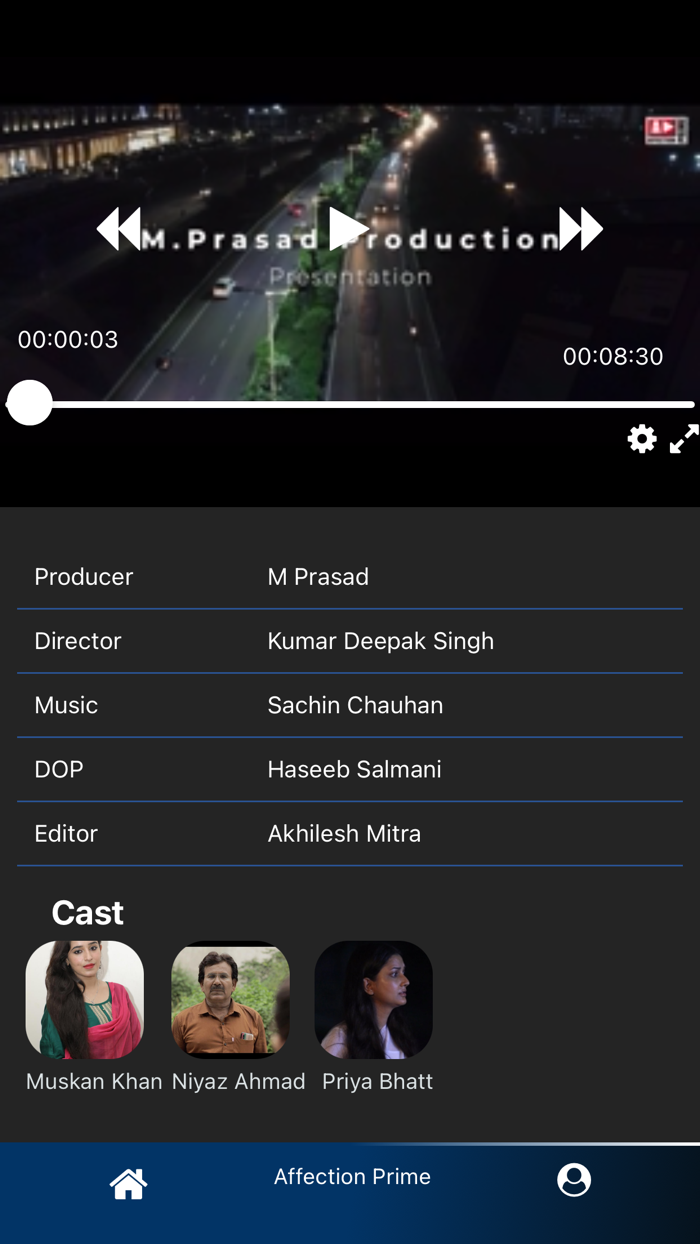This screenshot has height=1244, width=700.
Task: Open Priya Bhatt's cast photo
Action: [x=374, y=1000]
